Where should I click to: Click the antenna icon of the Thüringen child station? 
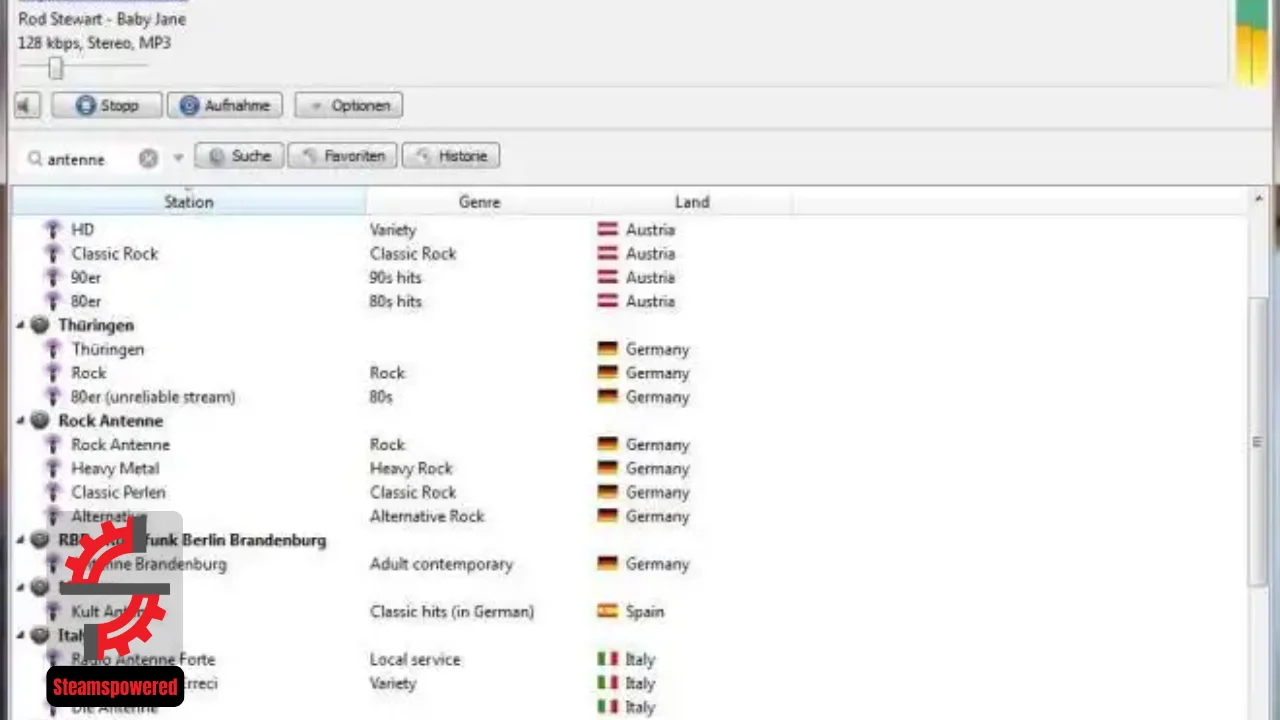click(53, 350)
